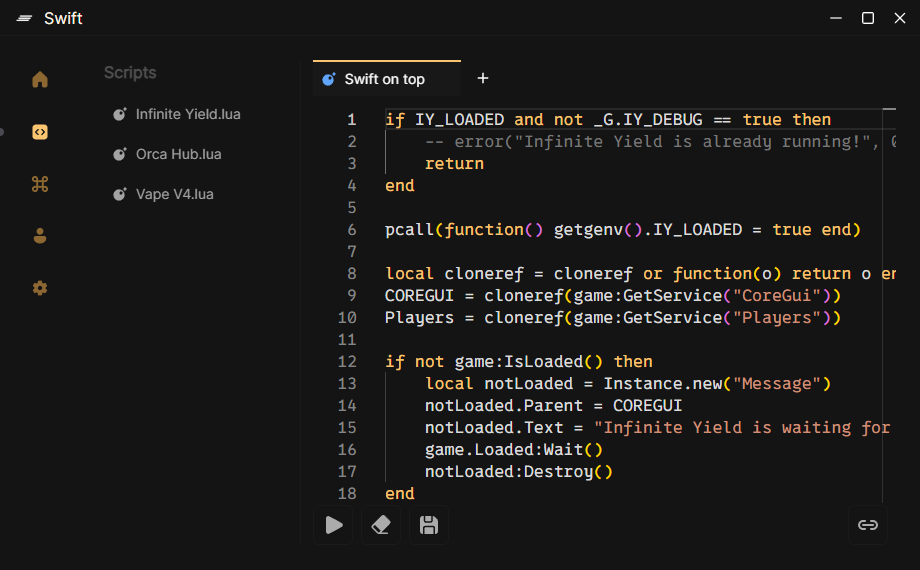920x570 pixels.
Task: Run the script with play button
Action: click(x=334, y=525)
